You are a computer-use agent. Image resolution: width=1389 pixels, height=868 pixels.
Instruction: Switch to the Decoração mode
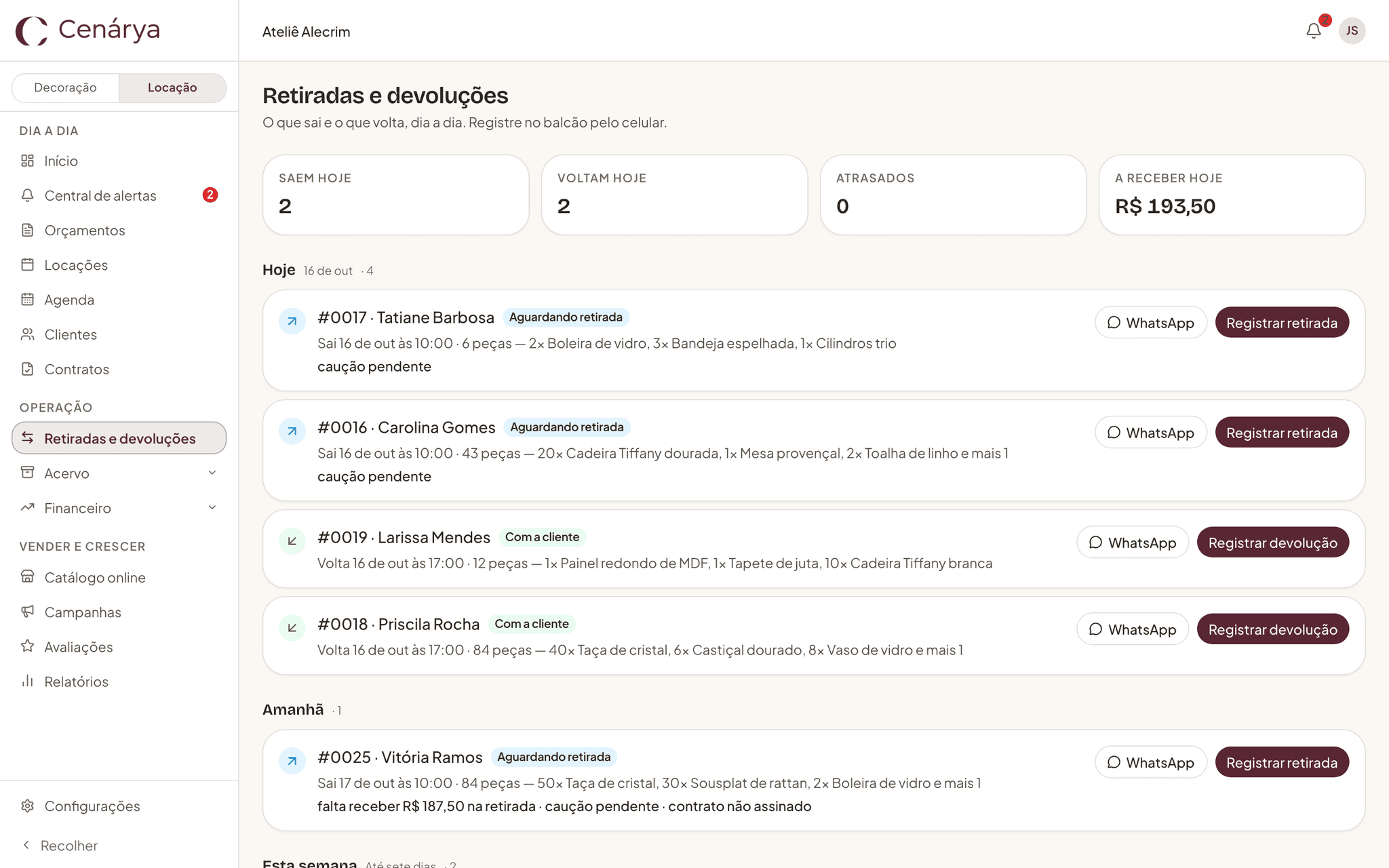click(x=66, y=87)
